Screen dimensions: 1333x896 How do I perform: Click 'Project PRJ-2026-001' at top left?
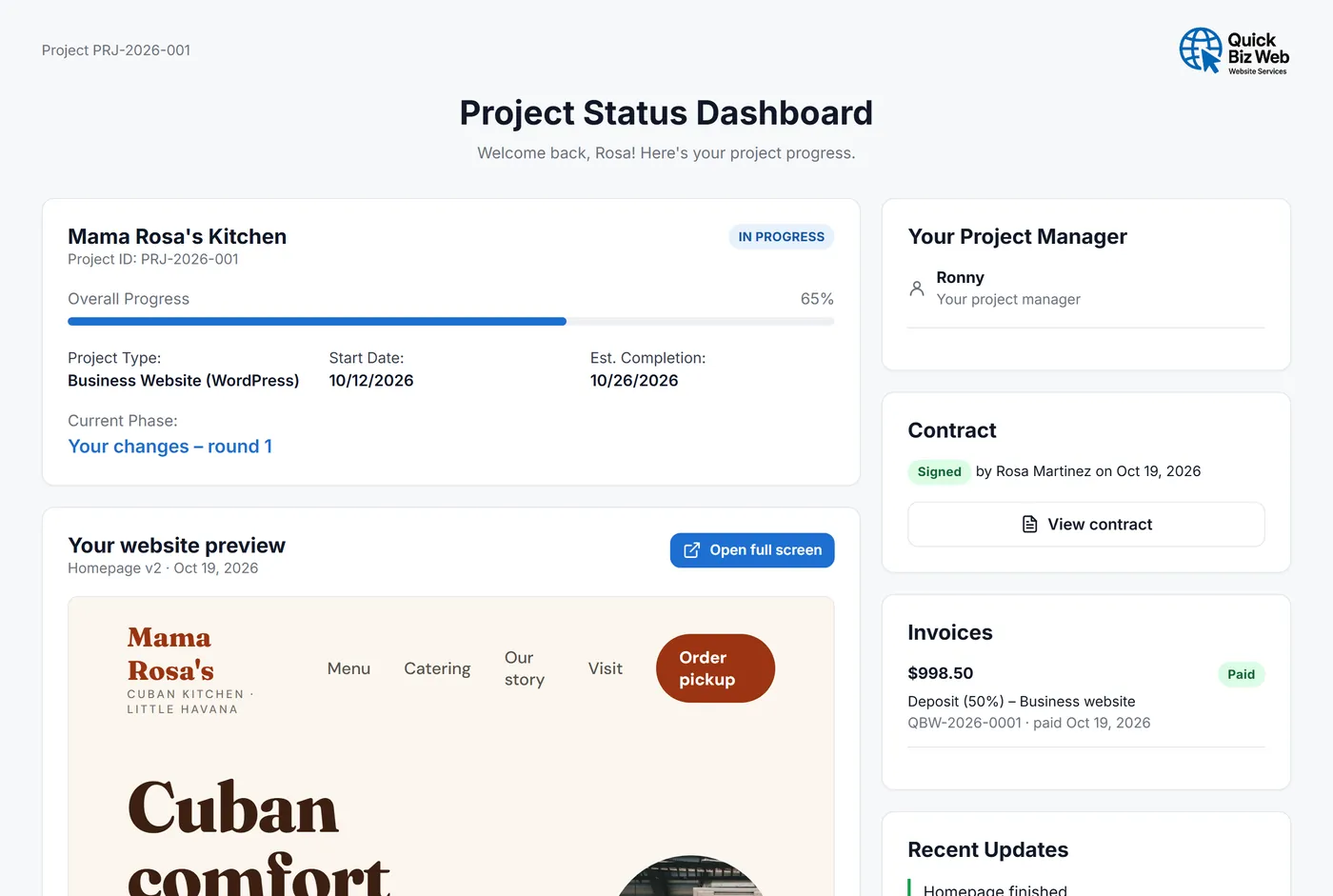pos(116,50)
